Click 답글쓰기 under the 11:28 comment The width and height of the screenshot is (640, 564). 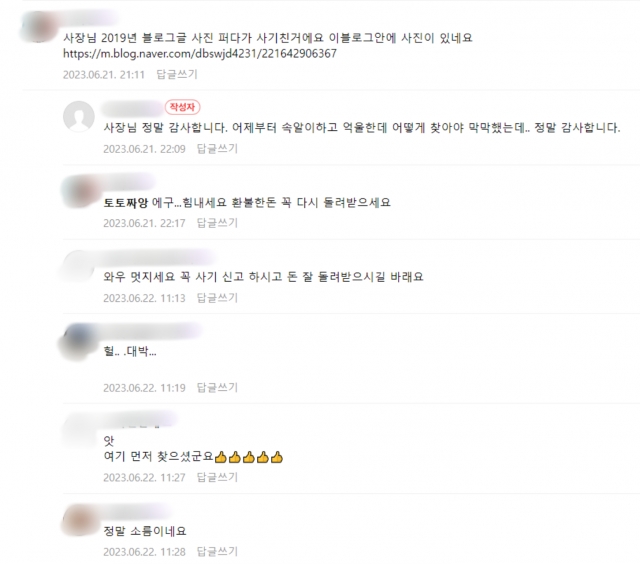click(x=217, y=552)
